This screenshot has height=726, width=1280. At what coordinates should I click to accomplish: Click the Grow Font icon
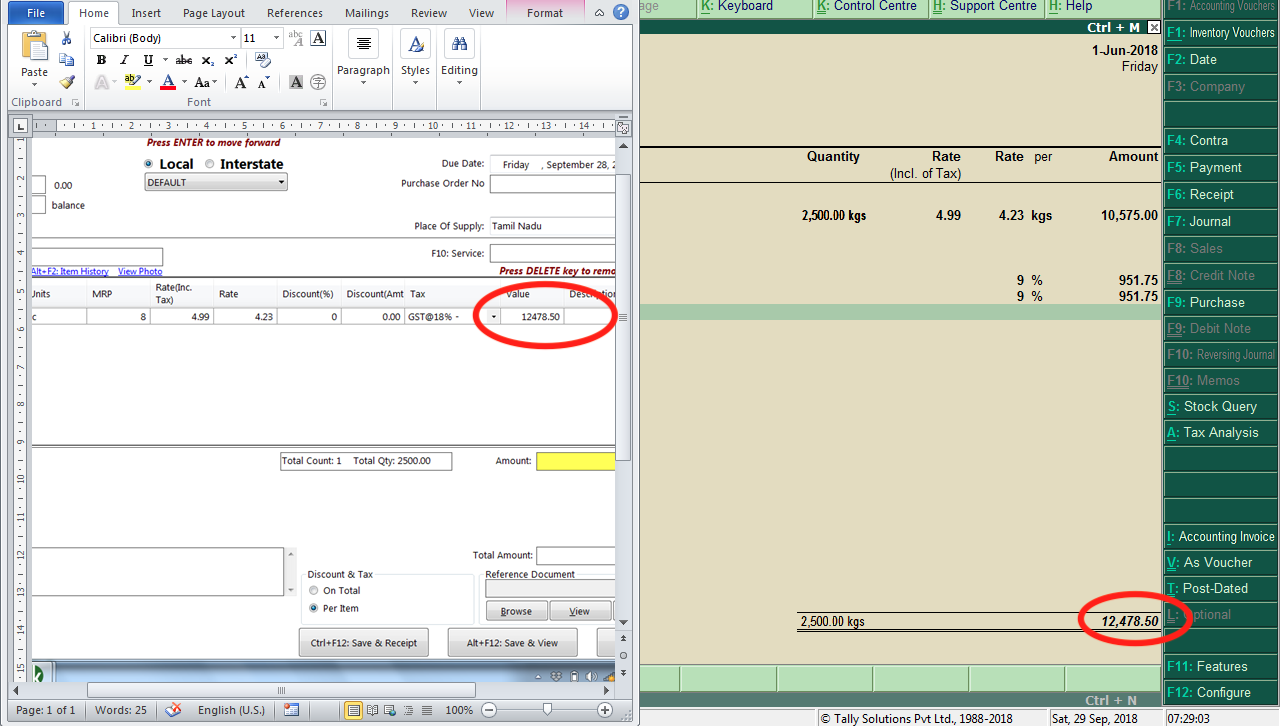coord(241,82)
